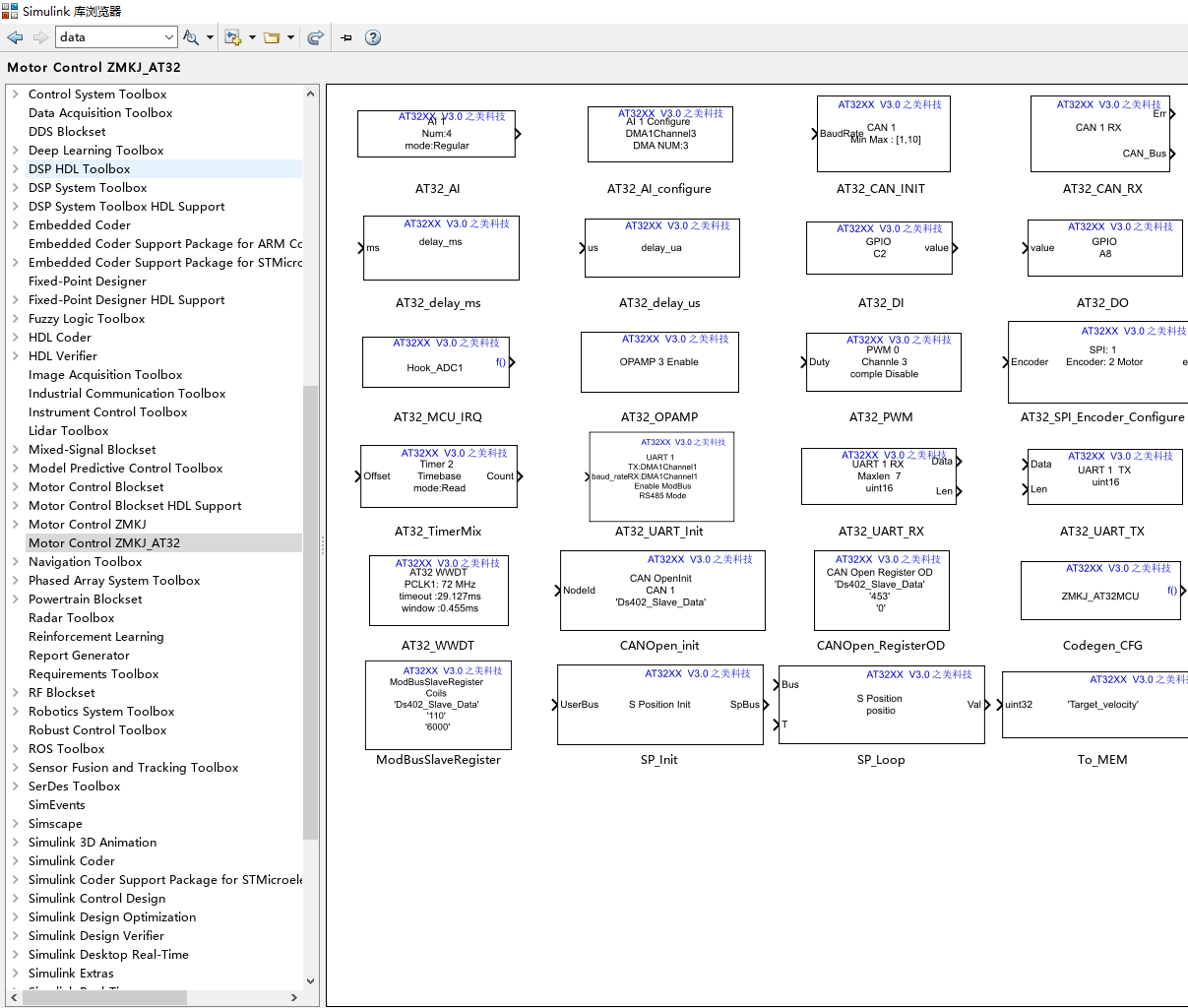Click the greyed forward navigation arrow
This screenshot has width=1188, height=1008.
click(x=40, y=37)
